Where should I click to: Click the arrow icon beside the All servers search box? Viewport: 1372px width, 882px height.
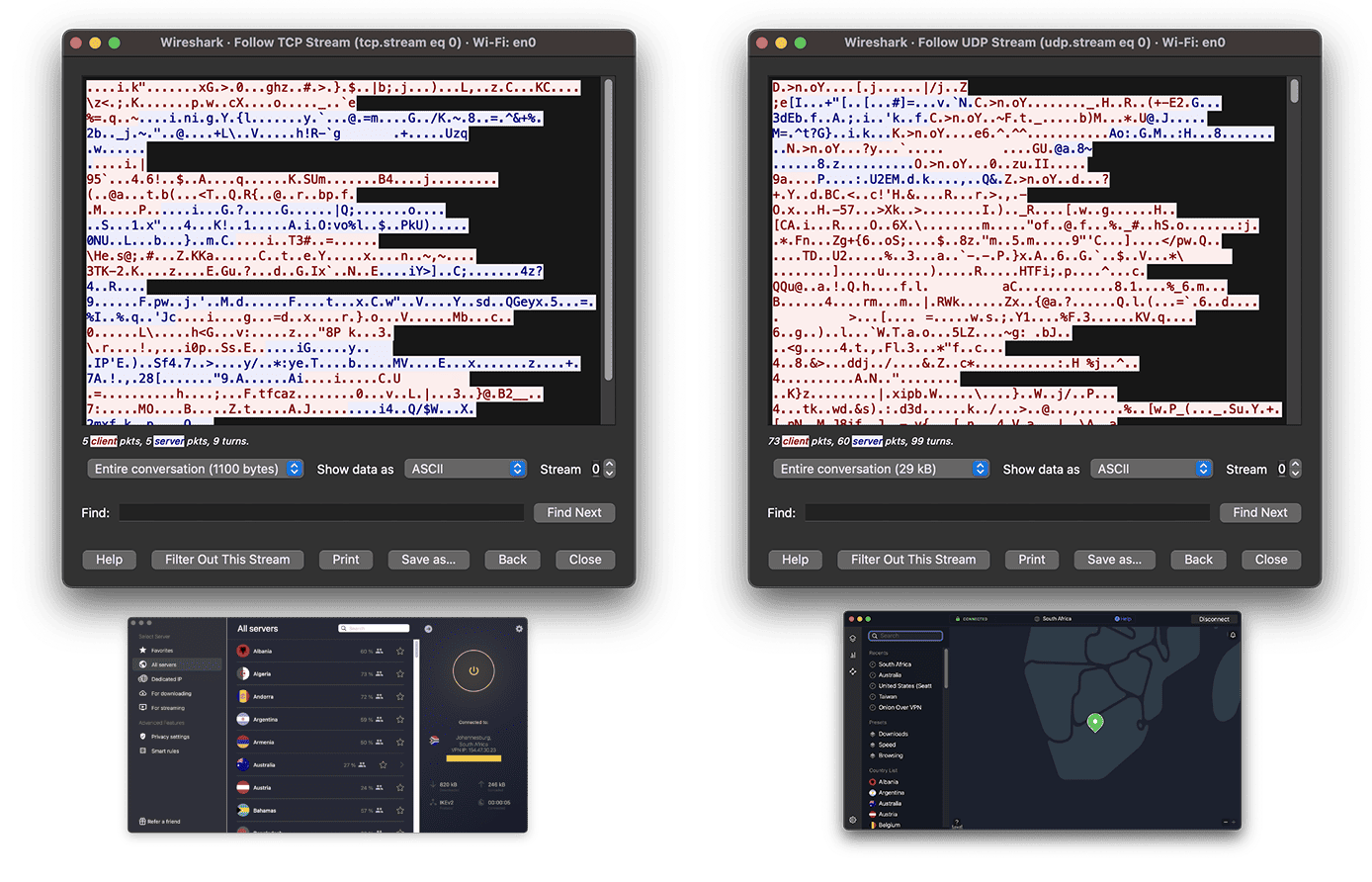click(428, 629)
